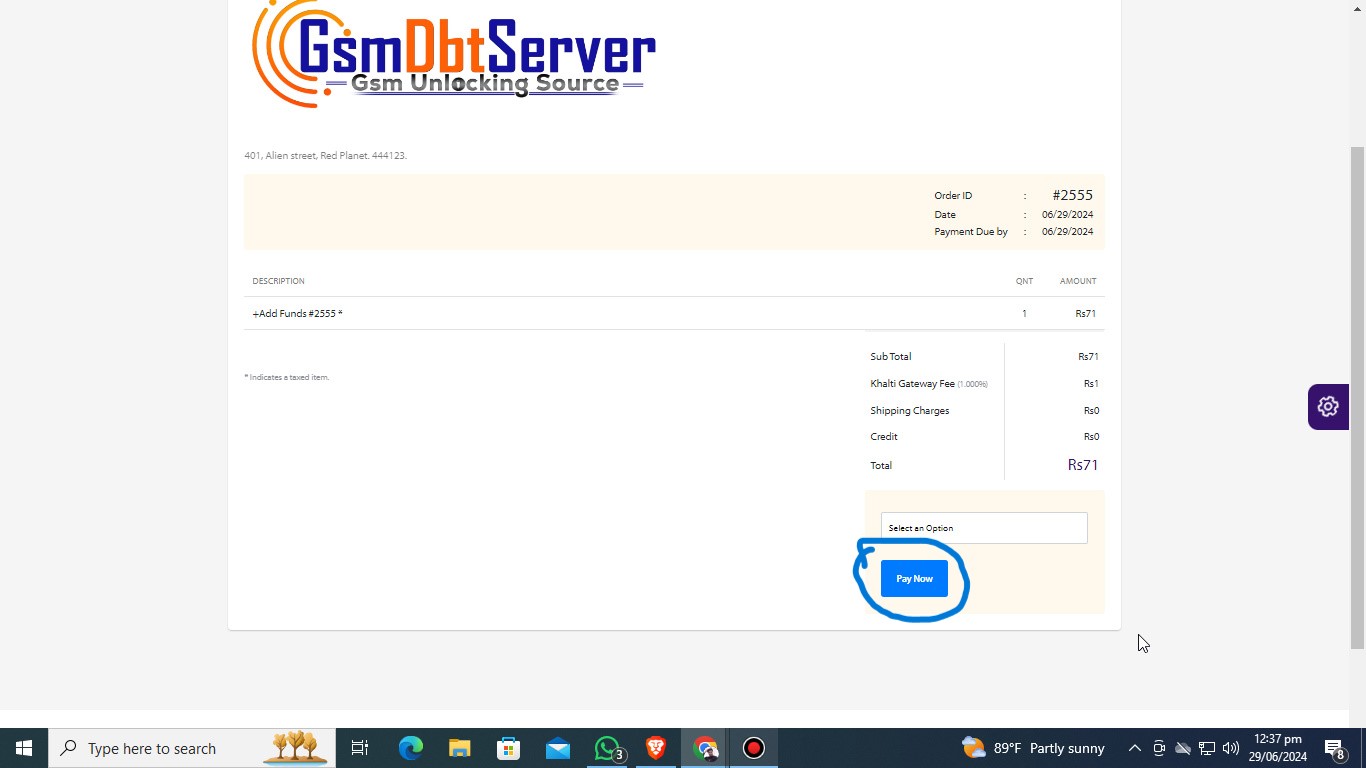1366x768 pixels.
Task: Open the purple settings gear panel
Action: pyautogui.click(x=1328, y=407)
